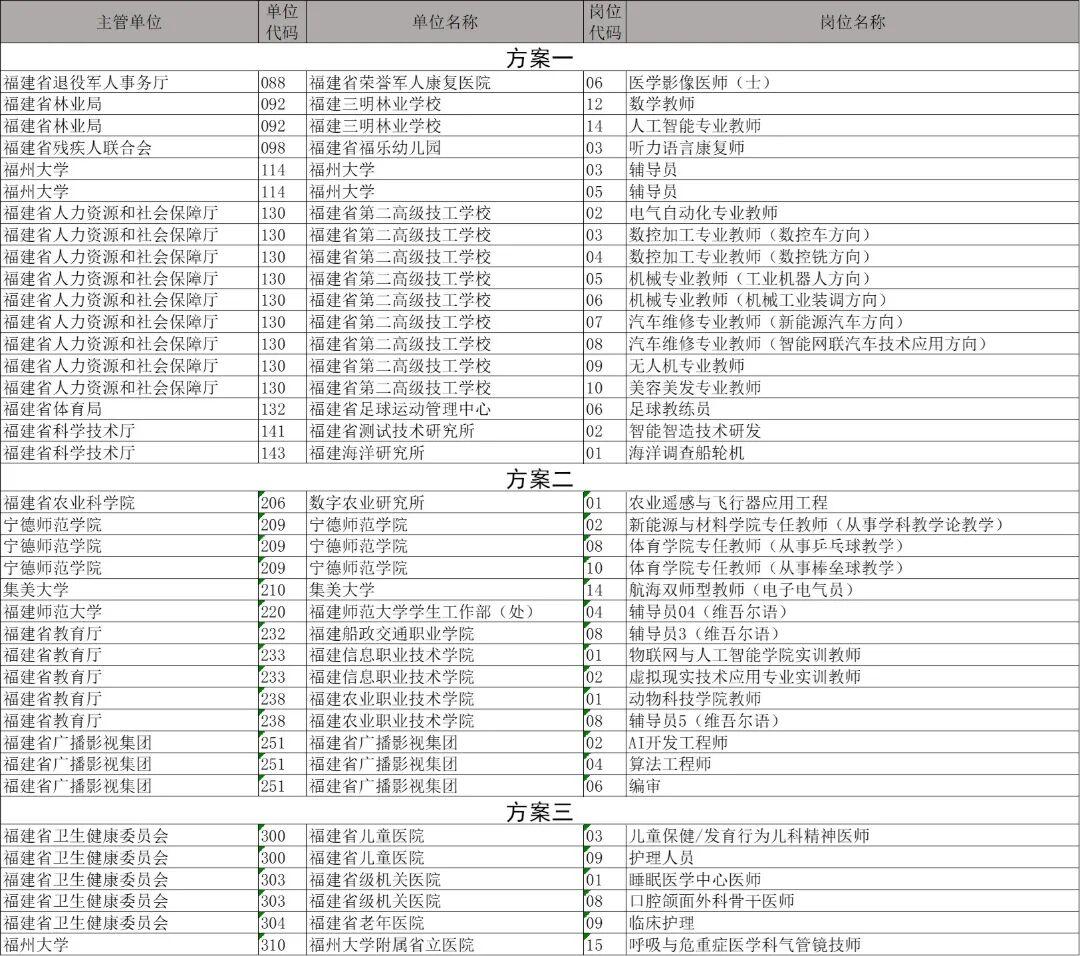Image resolution: width=1080 pixels, height=956 pixels.
Task: Select the 方案一 section heading
Action: tap(540, 57)
